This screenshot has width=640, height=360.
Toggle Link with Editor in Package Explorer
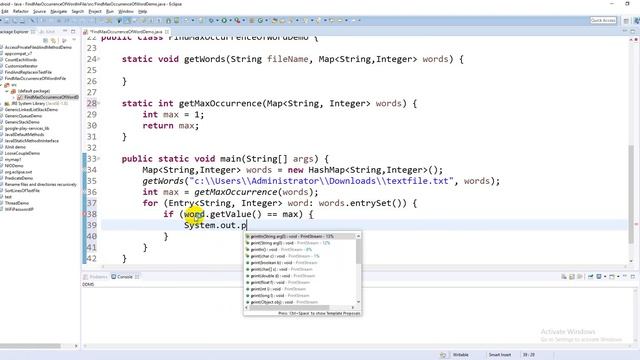click(53, 40)
